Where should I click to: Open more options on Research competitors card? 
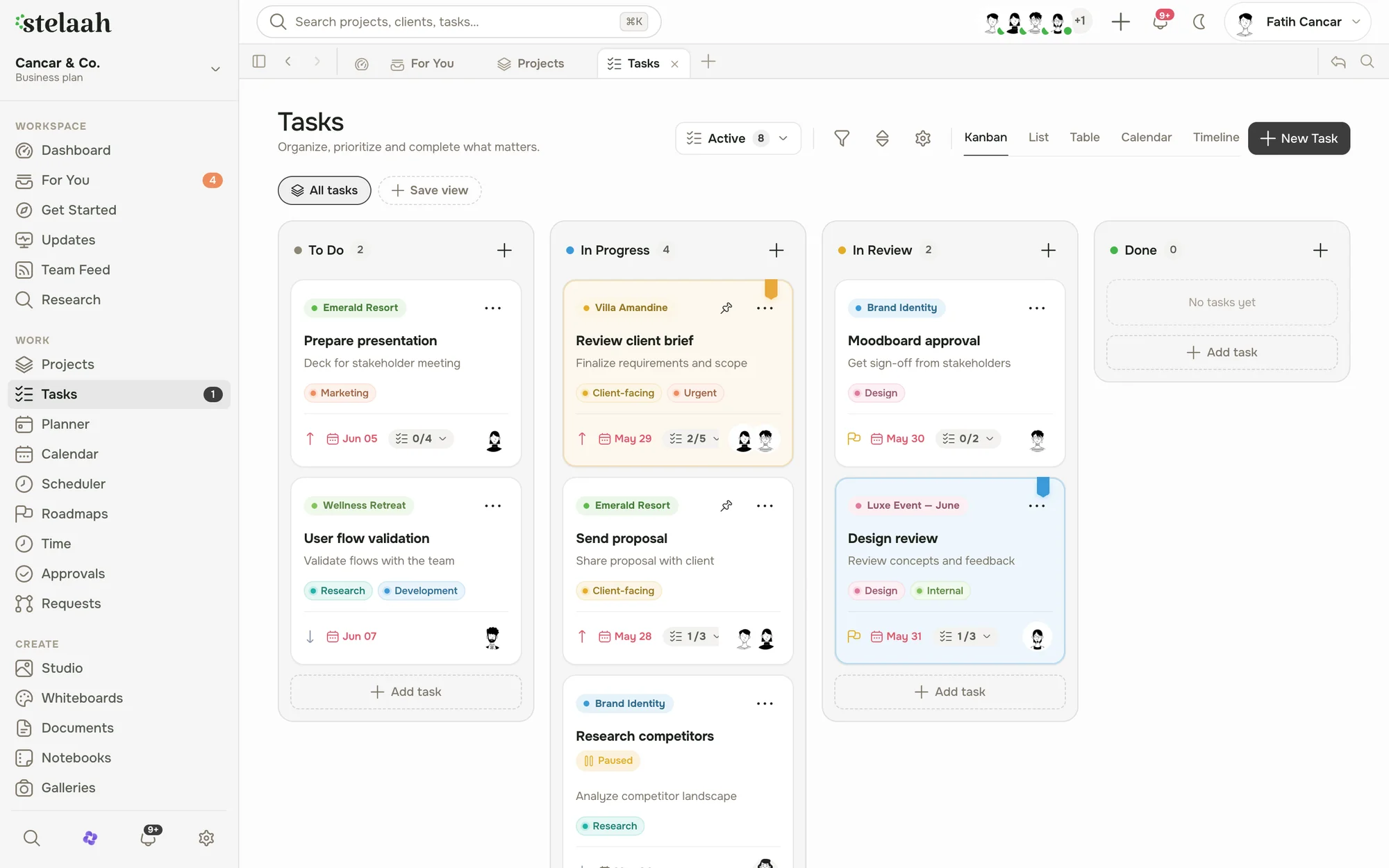pyautogui.click(x=765, y=703)
